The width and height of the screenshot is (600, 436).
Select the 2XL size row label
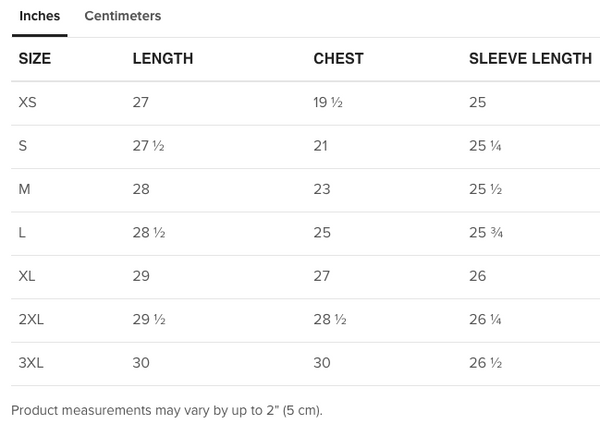pyautogui.click(x=31, y=320)
